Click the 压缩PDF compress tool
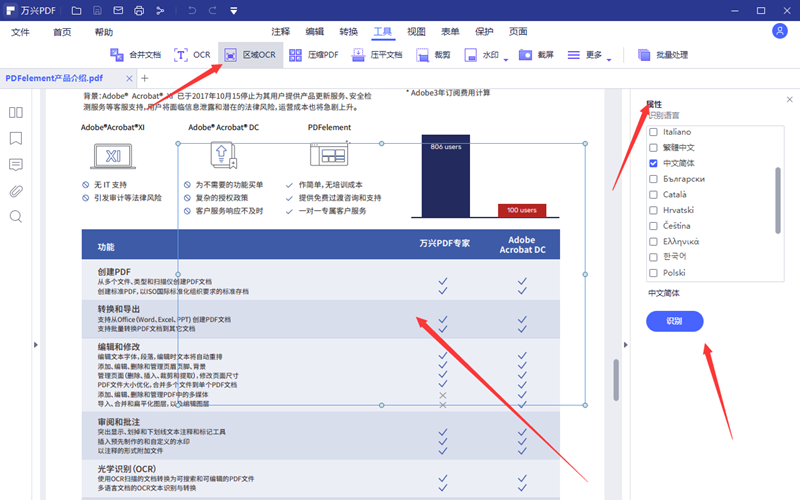Viewport: 800px width, 500px height. coord(316,55)
